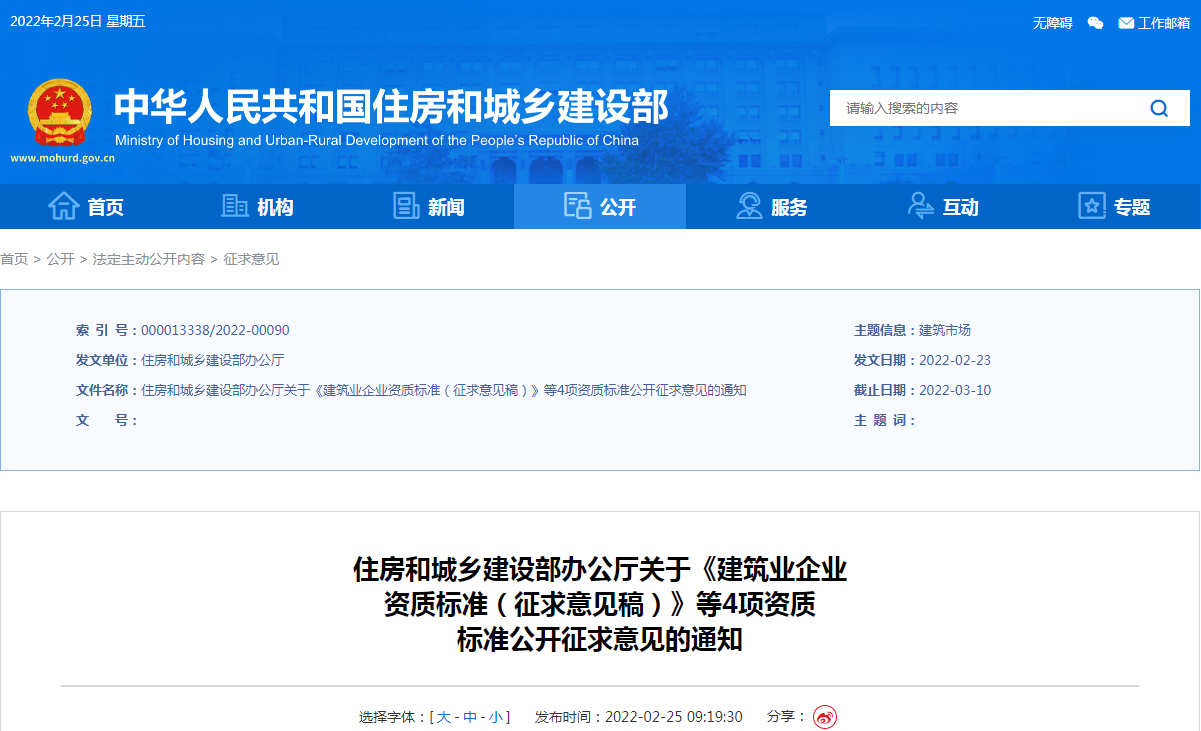Click the deadline date 2022-03-10
Viewport: 1201px width, 731px height.
[955, 390]
